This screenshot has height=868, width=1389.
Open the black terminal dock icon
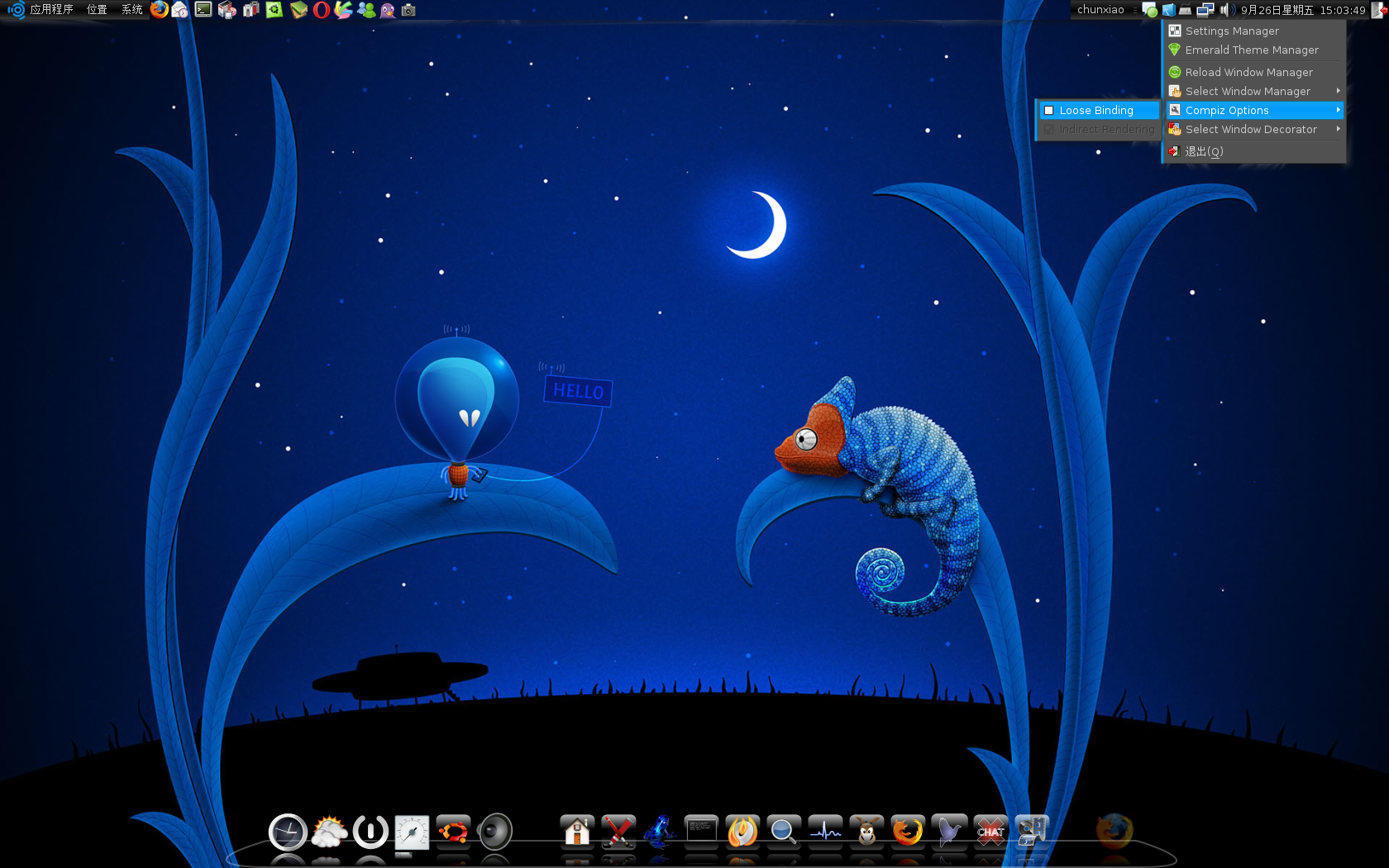click(x=701, y=831)
